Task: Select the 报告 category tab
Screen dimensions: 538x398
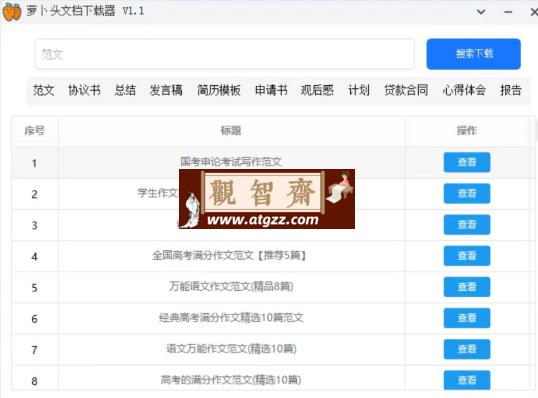Action: pos(511,90)
